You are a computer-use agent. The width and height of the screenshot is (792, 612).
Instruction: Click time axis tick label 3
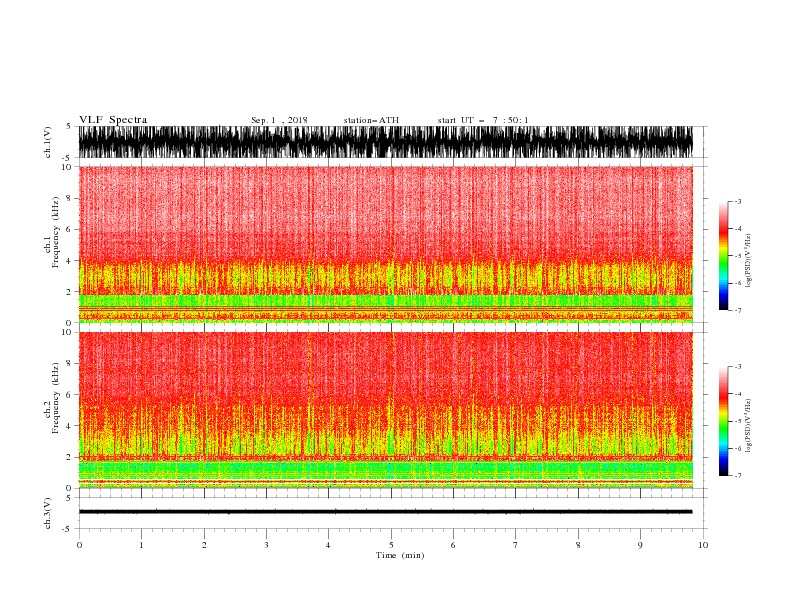[267, 545]
